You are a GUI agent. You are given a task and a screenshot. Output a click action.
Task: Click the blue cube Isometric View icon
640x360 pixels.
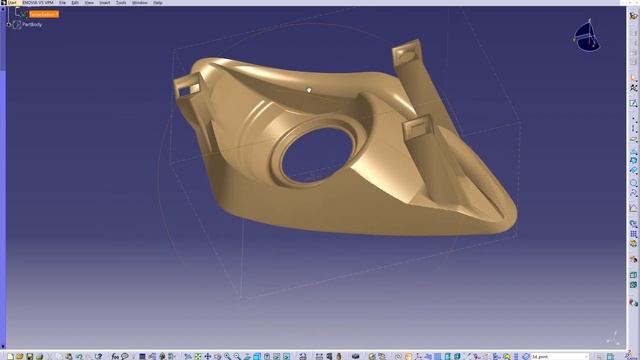click(x=257, y=356)
